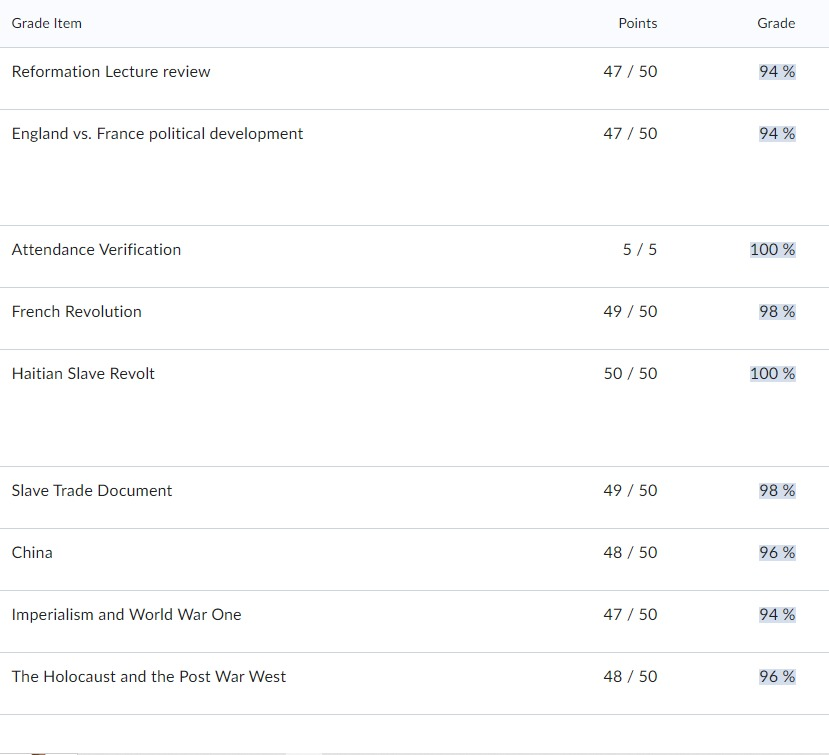This screenshot has height=755, width=829.
Task: Select the "China" grade item
Action: click(x=32, y=553)
